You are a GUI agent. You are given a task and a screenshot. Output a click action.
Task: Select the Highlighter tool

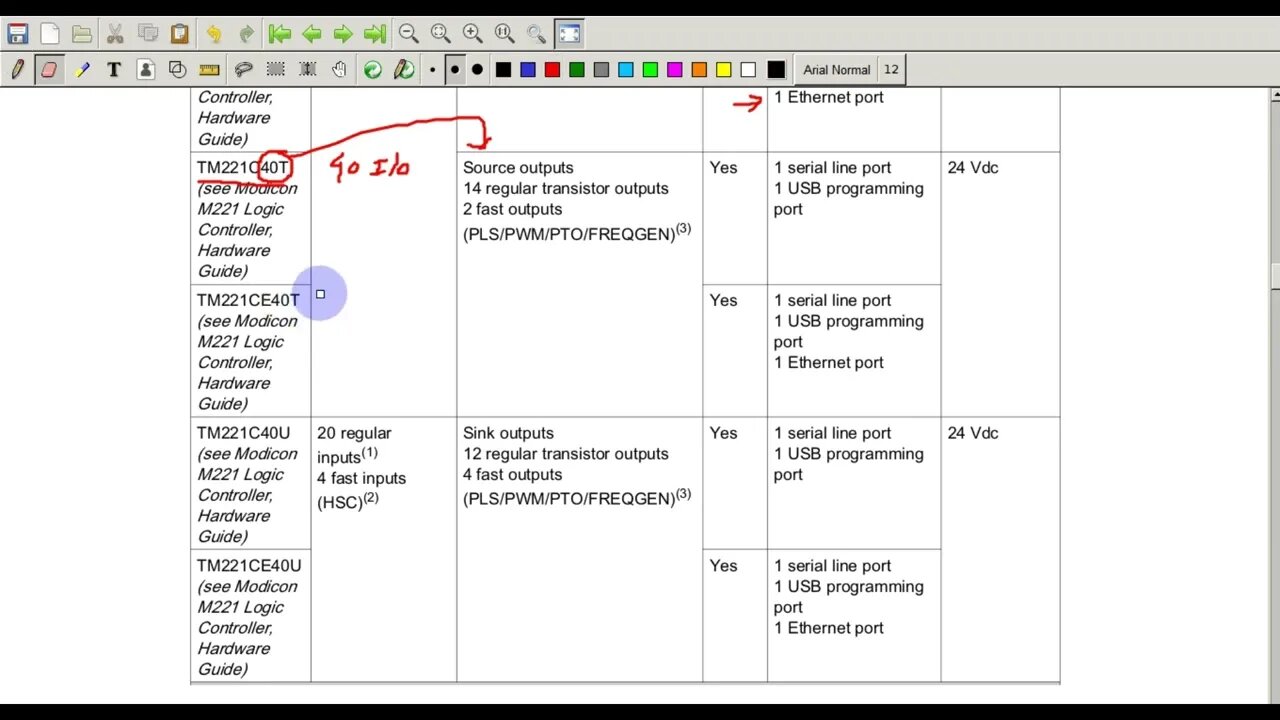point(82,70)
